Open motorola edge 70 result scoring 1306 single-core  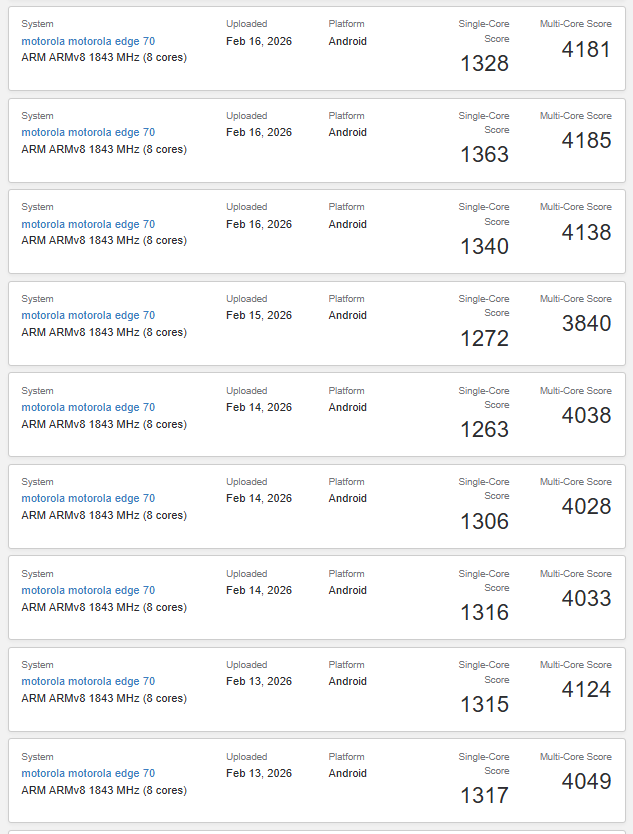coord(88,499)
